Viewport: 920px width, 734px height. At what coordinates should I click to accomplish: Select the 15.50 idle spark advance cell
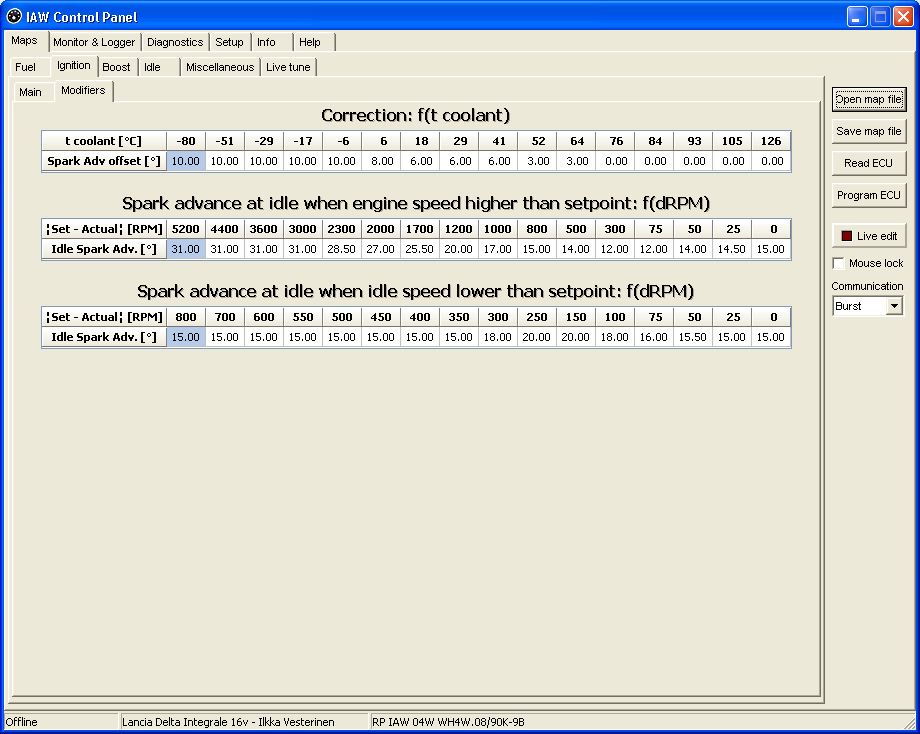pos(693,337)
